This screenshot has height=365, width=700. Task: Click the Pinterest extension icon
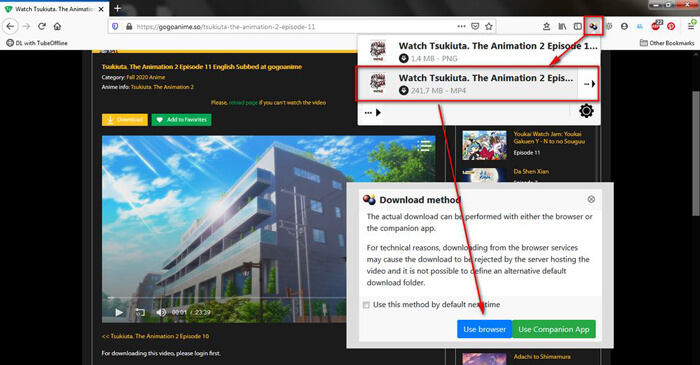point(671,27)
